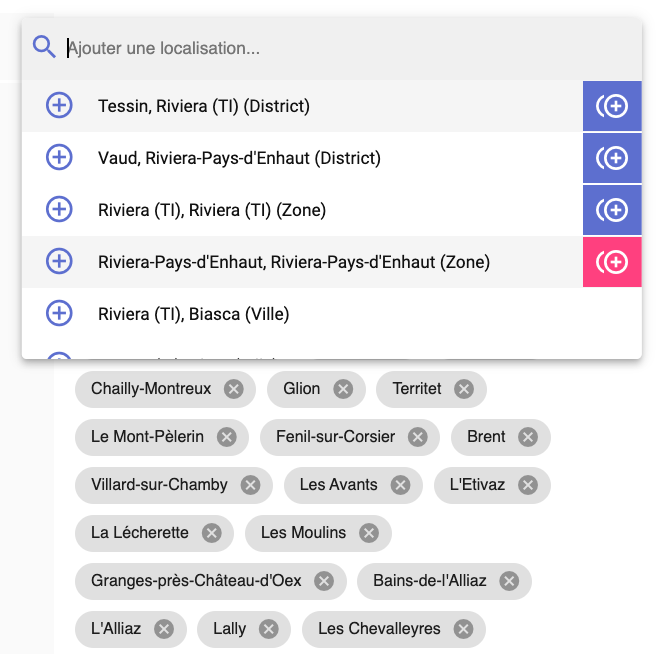Add surroundings of Tessin, Riviera (TI) District
656x654 pixels.
pos(612,106)
